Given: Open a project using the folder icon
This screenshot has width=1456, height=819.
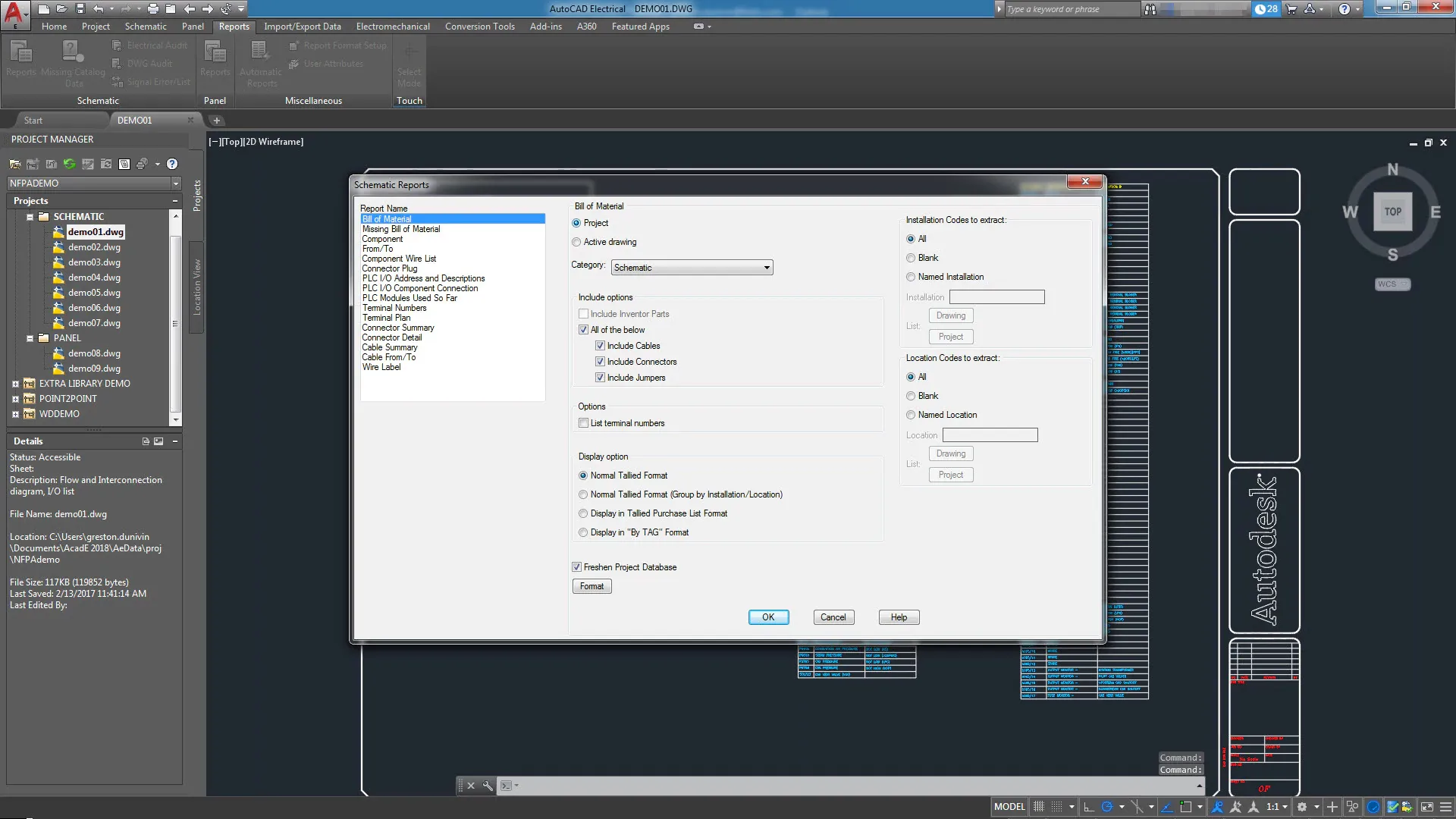Looking at the screenshot, I should point(15,164).
